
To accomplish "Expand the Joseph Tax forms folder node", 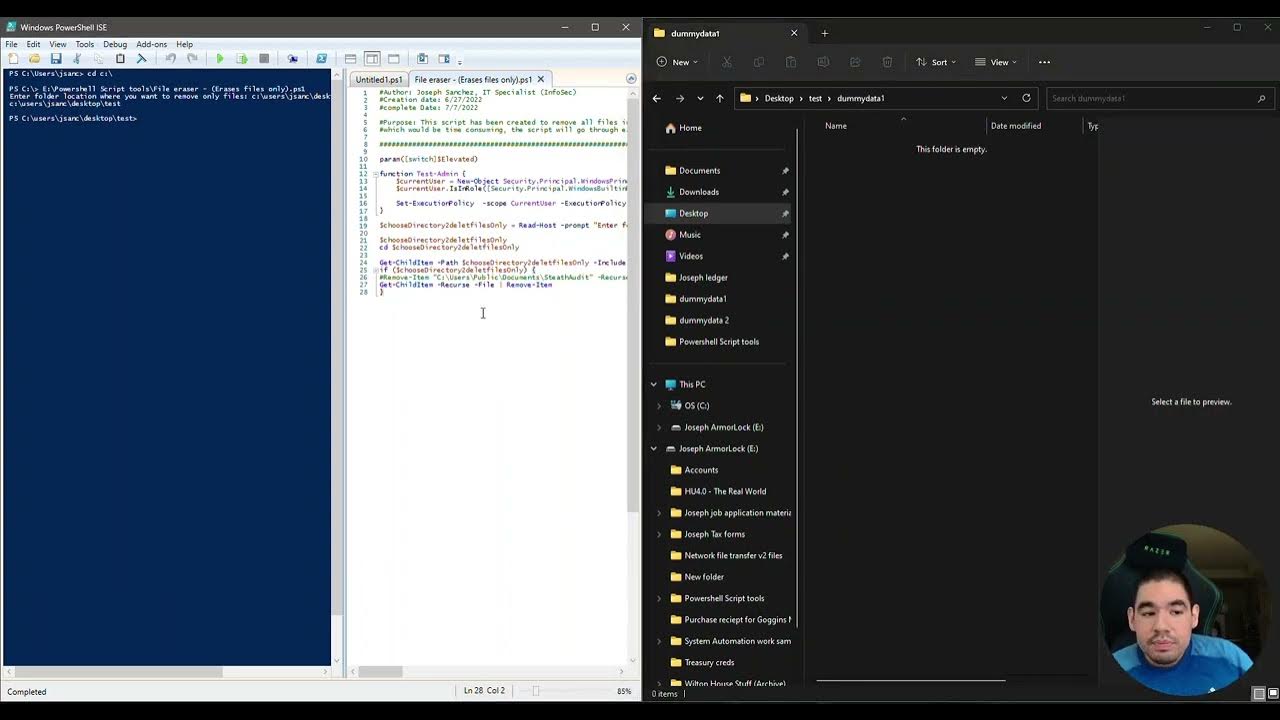I will point(659,534).
